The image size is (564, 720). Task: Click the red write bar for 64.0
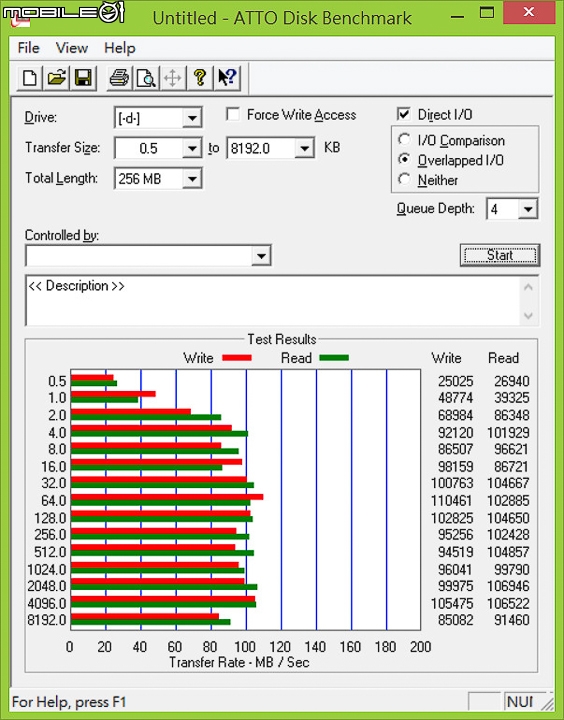click(x=167, y=497)
